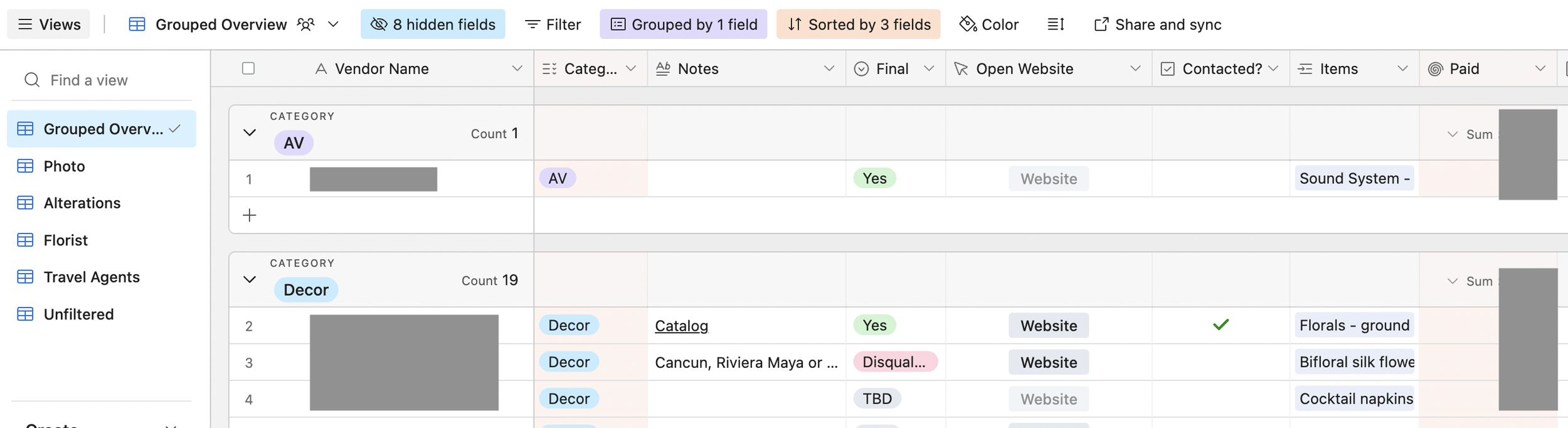Screen dimensions: 1568x428
Task: Open the 8 hidden fields menu
Action: point(433,24)
